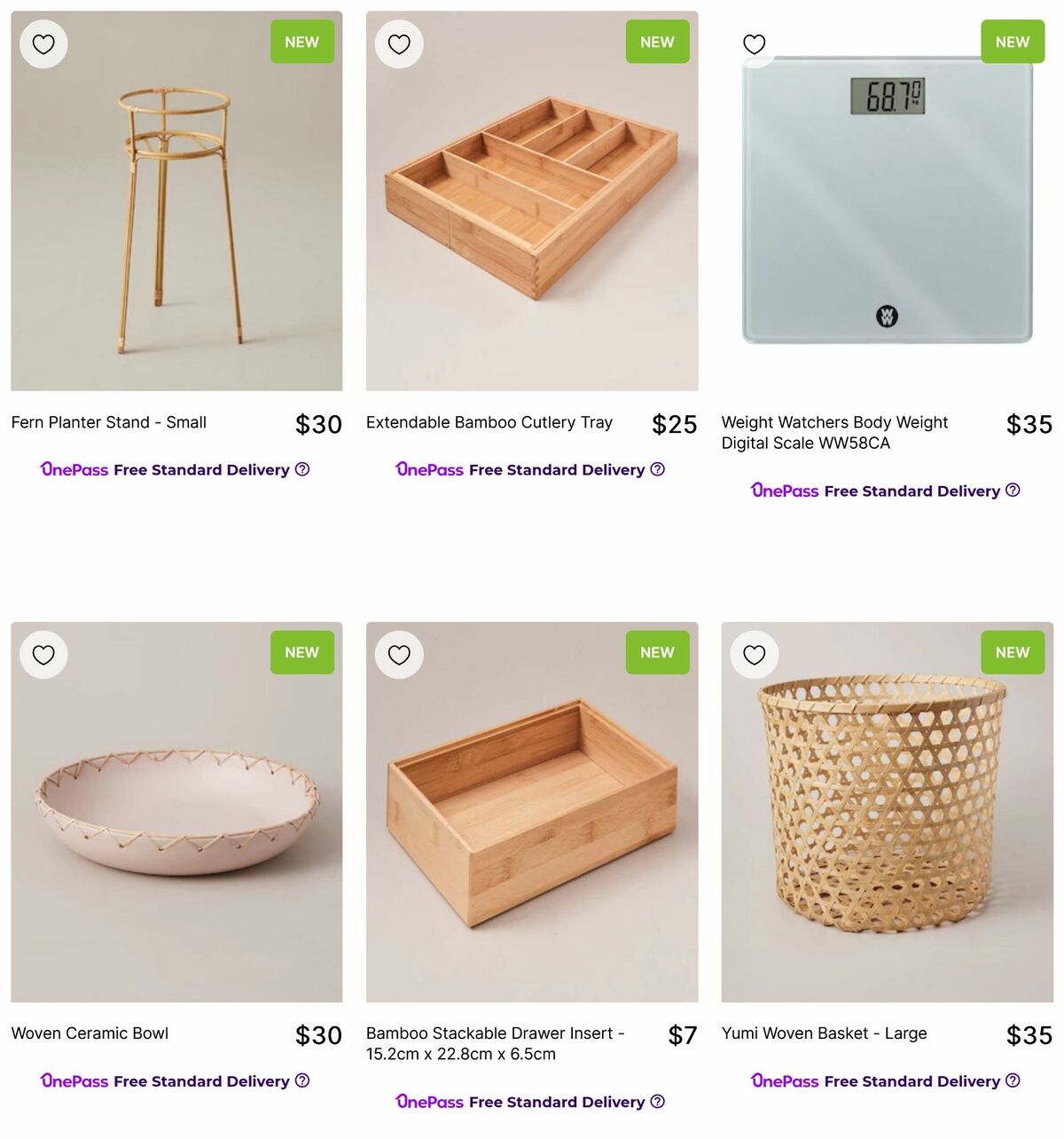The width and height of the screenshot is (1064, 1139).
Task: Click OnePass logo under Woven Ceramic Bowl
Action: [74, 1080]
